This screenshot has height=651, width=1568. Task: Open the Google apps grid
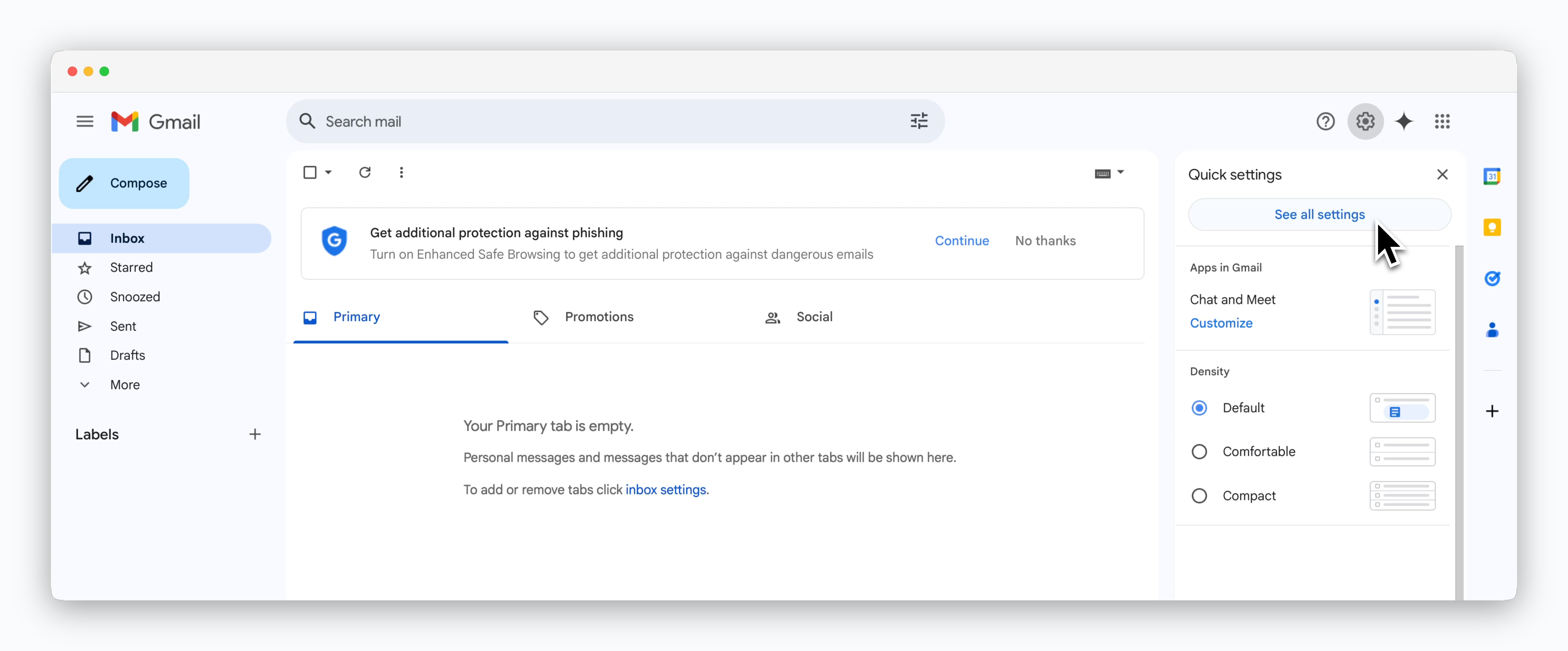click(1442, 121)
